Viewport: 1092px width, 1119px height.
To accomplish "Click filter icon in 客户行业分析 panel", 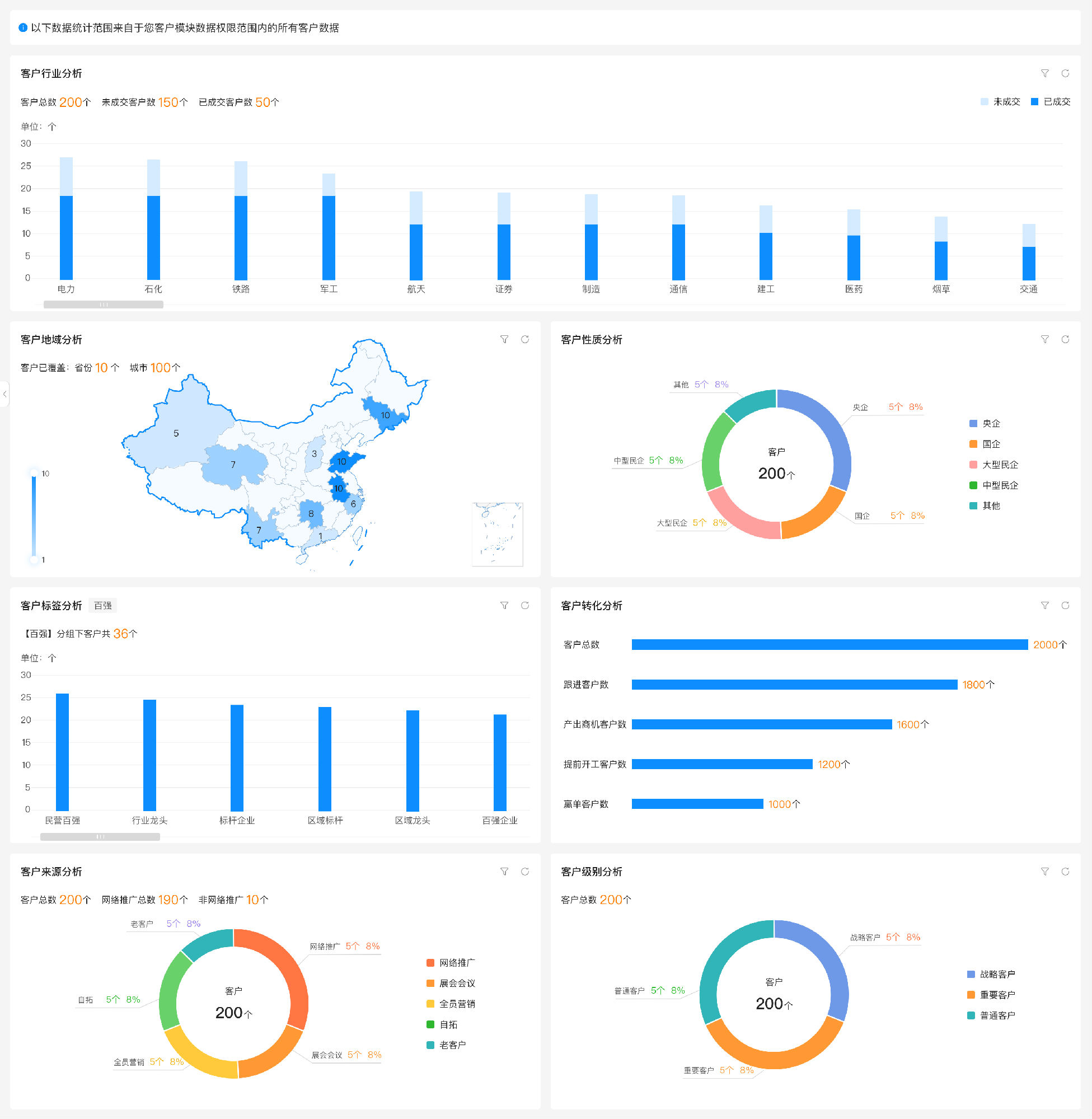I will [x=1044, y=73].
